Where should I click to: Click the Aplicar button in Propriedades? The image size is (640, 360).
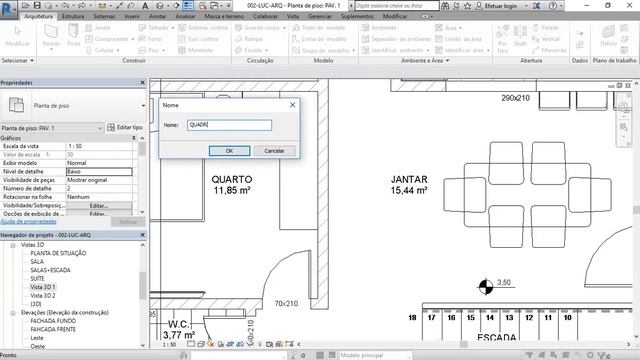(128, 222)
